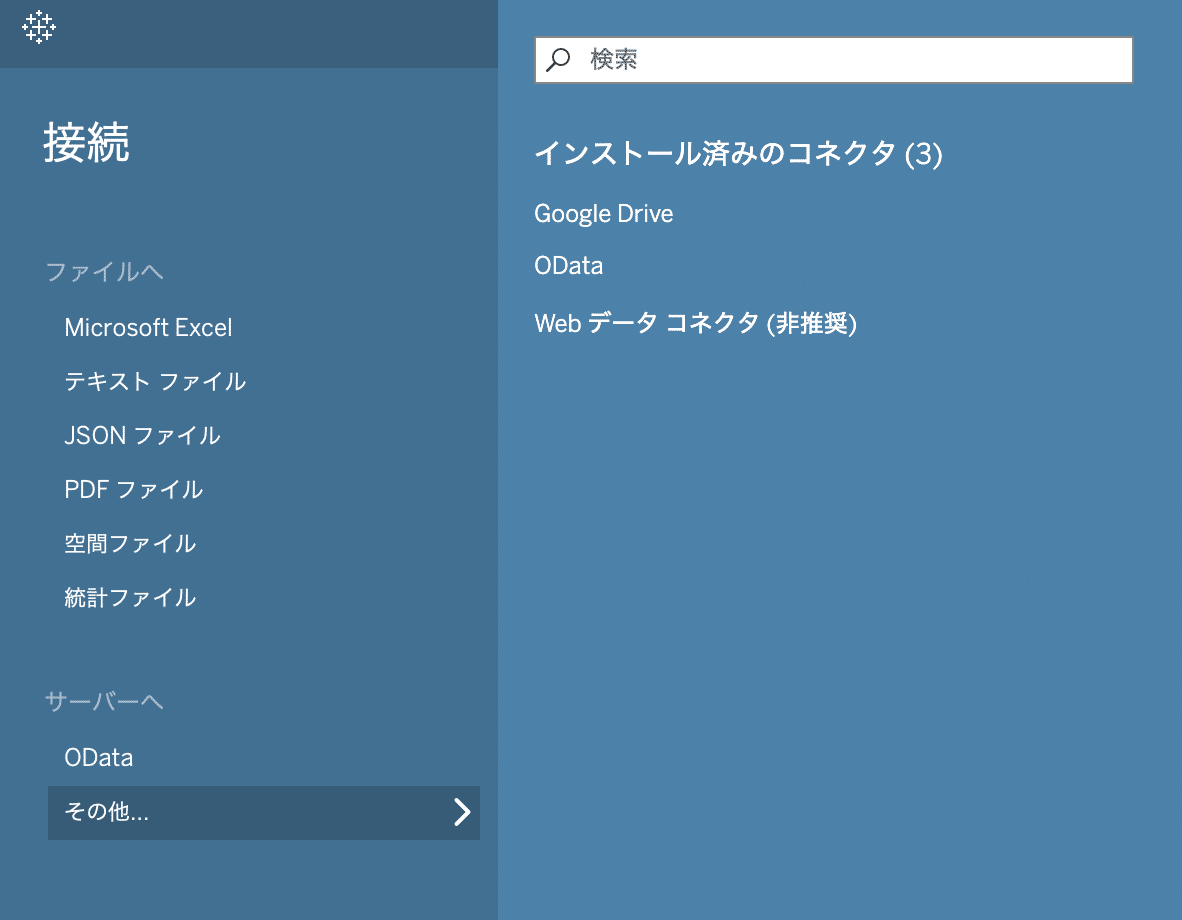
Task: Select OData in installed connectors list
Action: (x=568, y=265)
